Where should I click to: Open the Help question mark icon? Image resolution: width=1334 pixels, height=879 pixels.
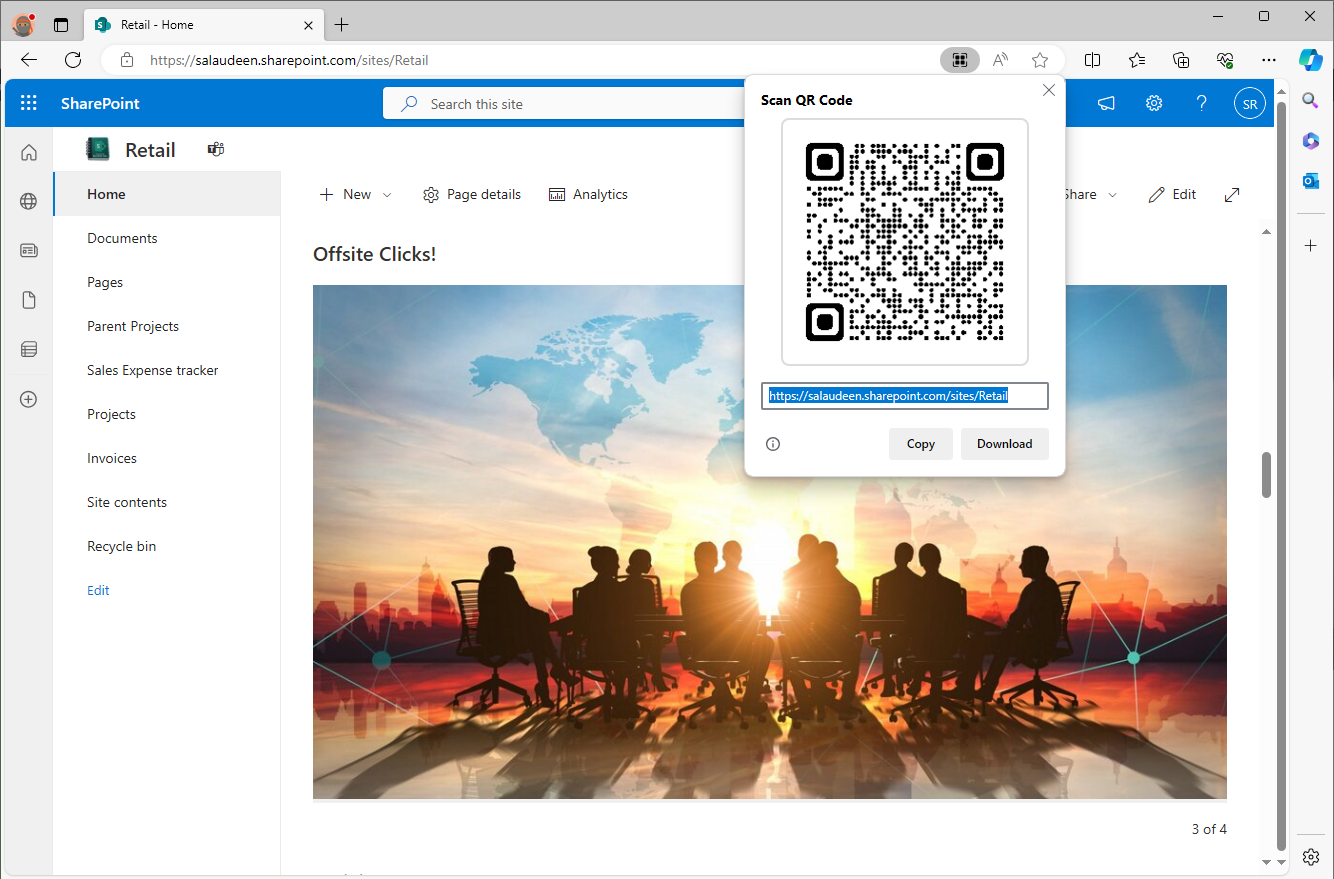pos(1201,102)
